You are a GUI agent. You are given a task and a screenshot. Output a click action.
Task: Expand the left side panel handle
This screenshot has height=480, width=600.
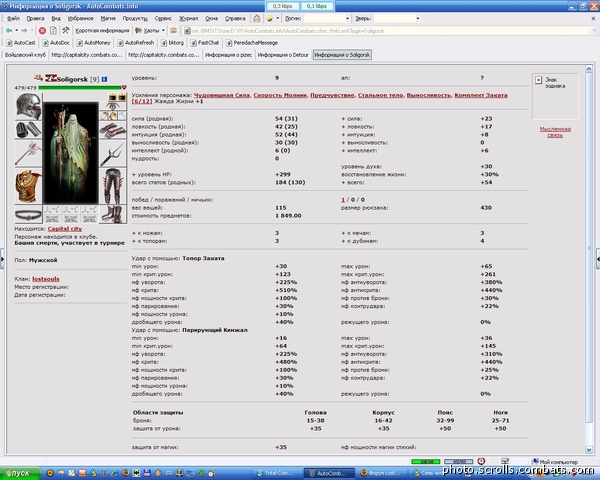(2, 259)
